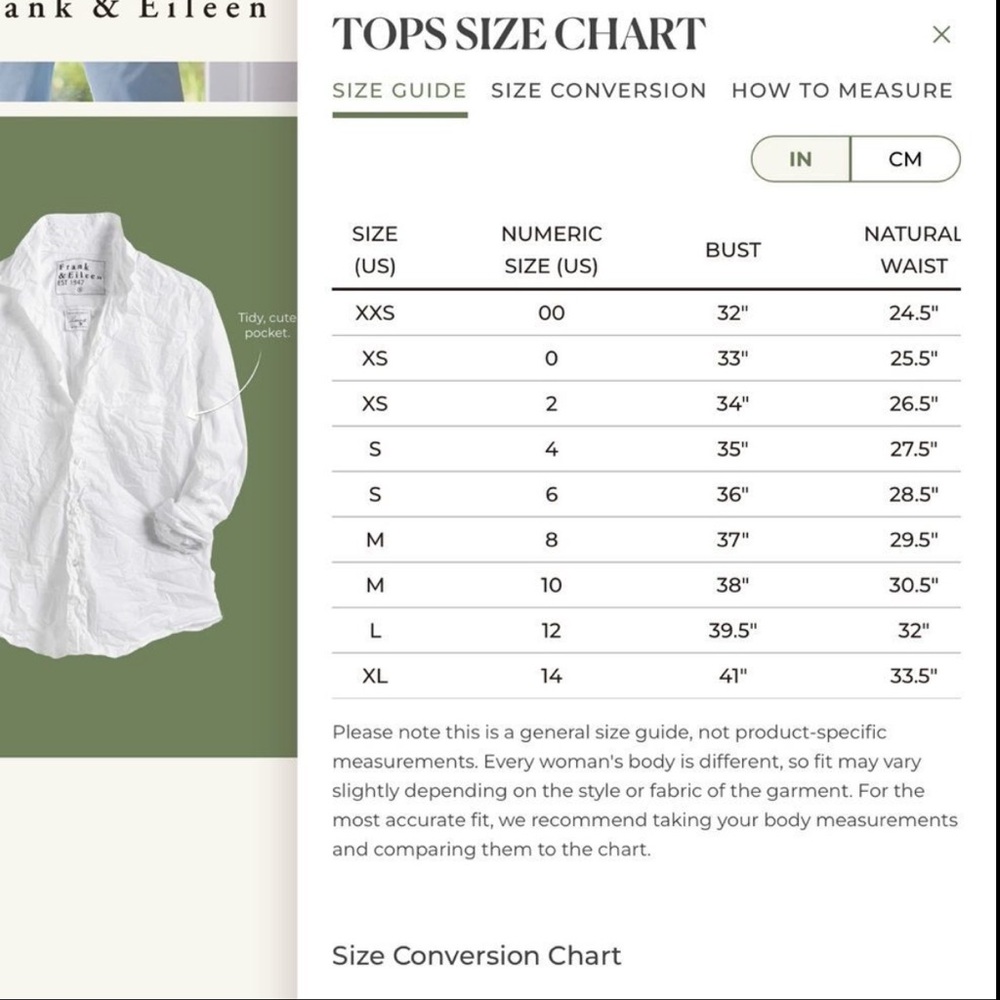The image size is (1000, 1000).
Task: Click the 41" bust measurement cell
Action: (x=733, y=676)
